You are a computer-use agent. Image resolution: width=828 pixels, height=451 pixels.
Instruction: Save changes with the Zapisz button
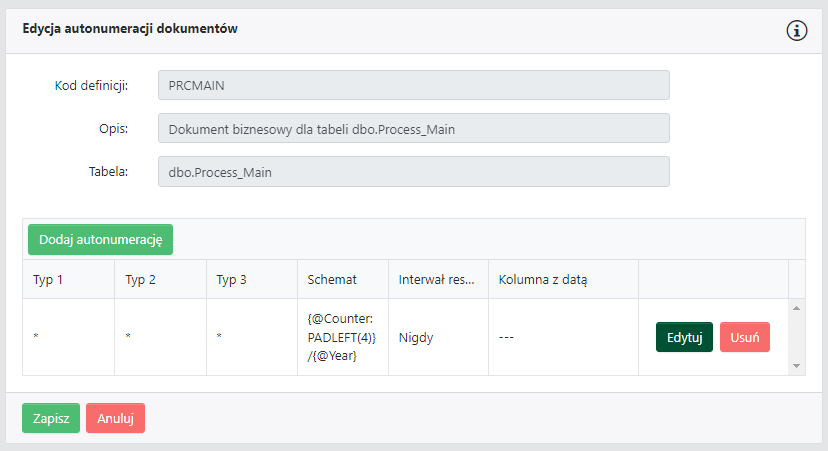click(x=50, y=418)
